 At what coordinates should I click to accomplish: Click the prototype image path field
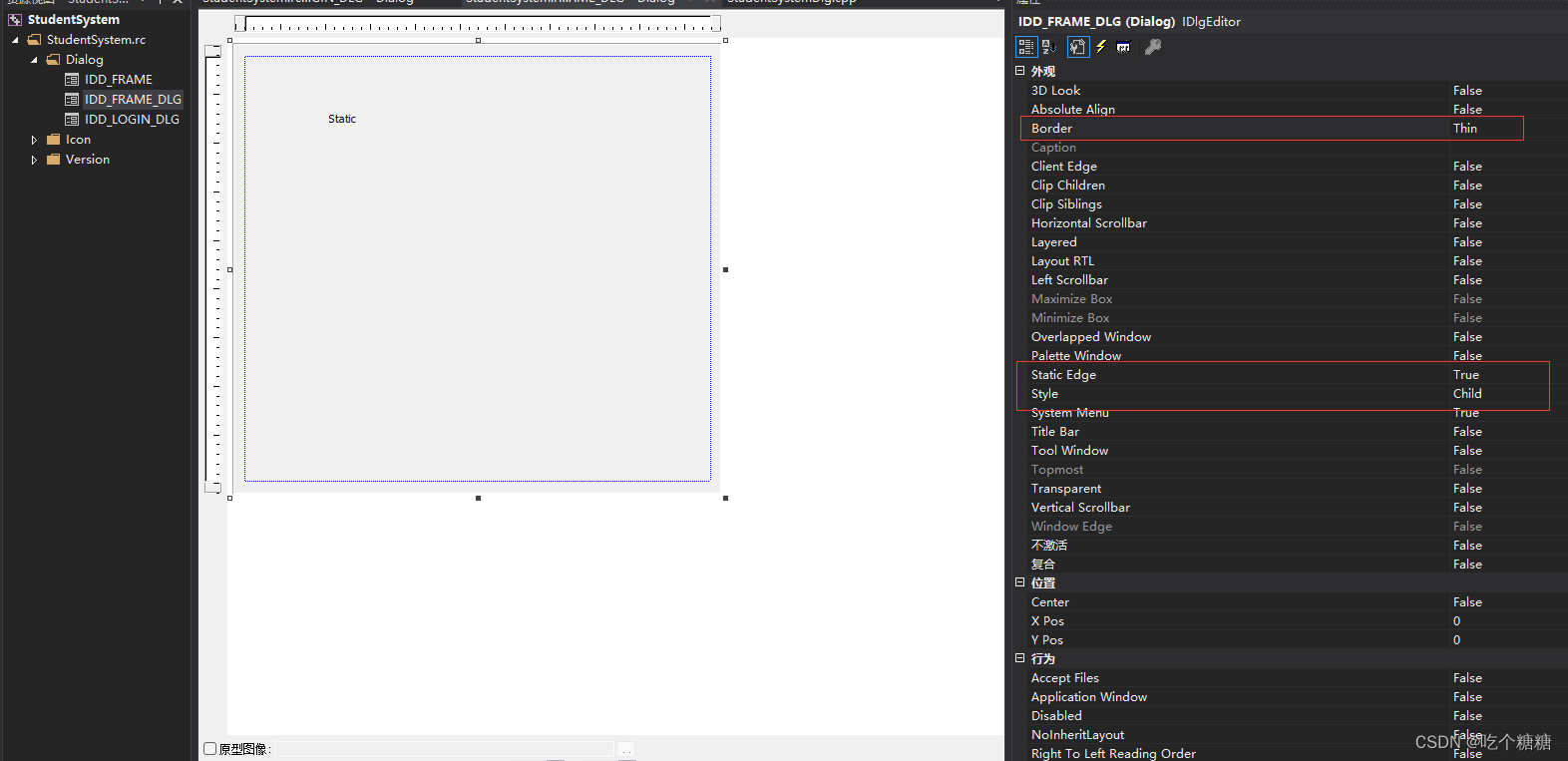click(444, 749)
